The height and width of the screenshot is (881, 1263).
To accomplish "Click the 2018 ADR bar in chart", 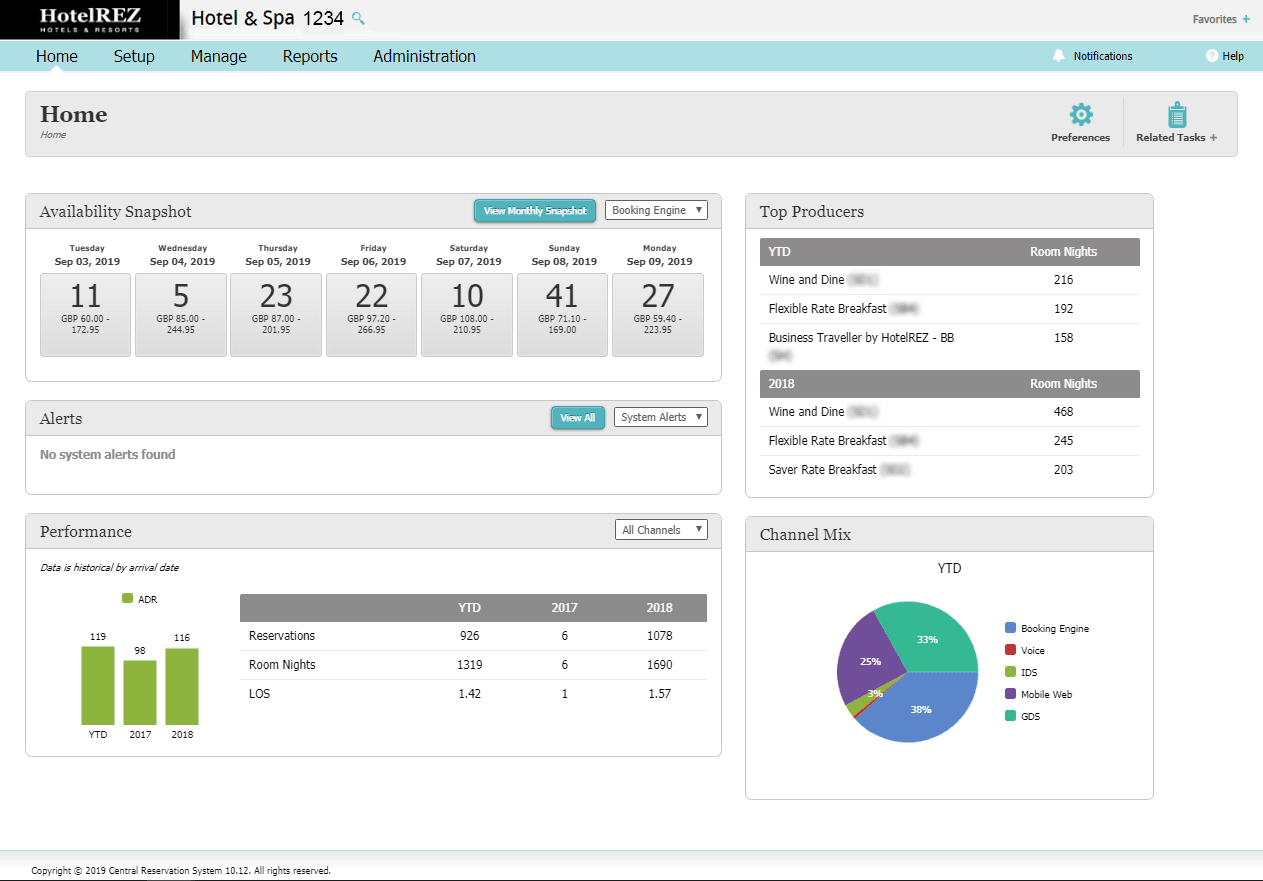I will [x=182, y=686].
